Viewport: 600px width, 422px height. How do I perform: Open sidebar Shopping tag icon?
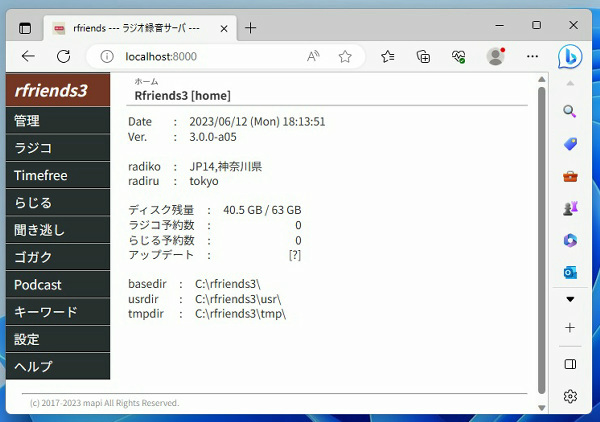pos(570,144)
